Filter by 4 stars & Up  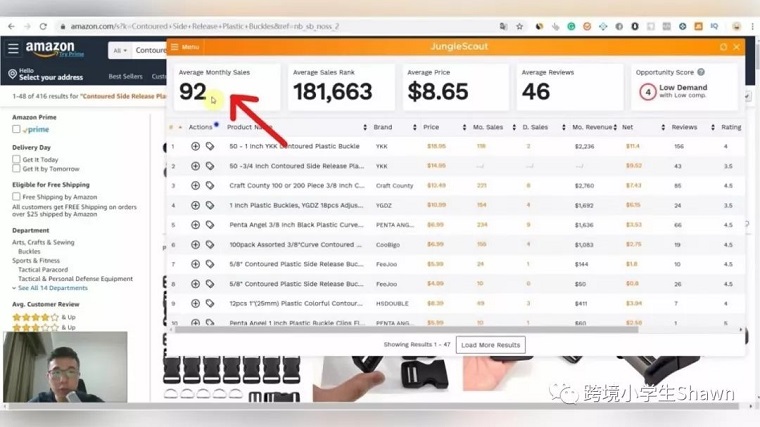pyautogui.click(x=44, y=317)
